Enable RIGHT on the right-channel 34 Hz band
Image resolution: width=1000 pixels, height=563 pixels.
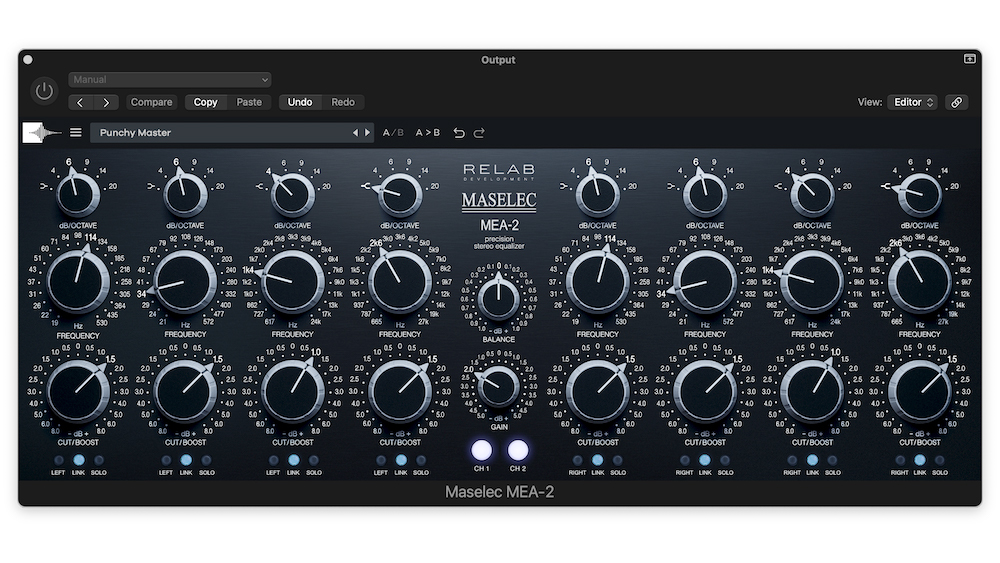click(x=684, y=460)
